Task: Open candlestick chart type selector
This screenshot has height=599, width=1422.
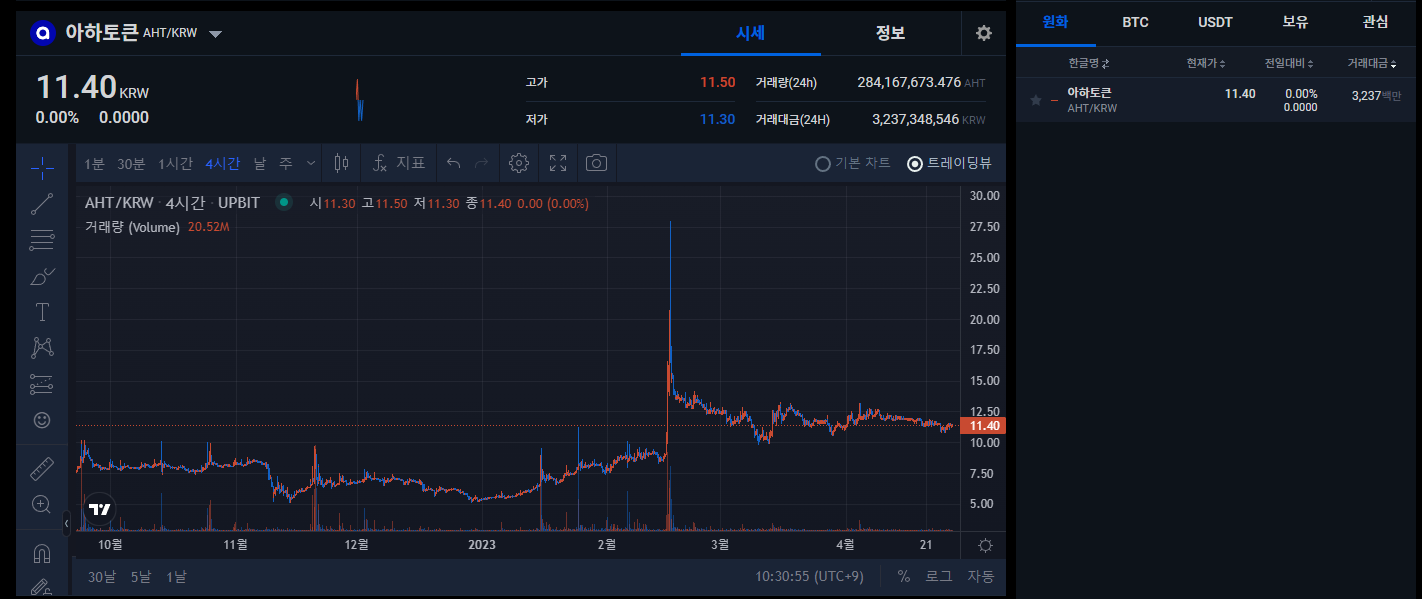Action: tap(341, 163)
